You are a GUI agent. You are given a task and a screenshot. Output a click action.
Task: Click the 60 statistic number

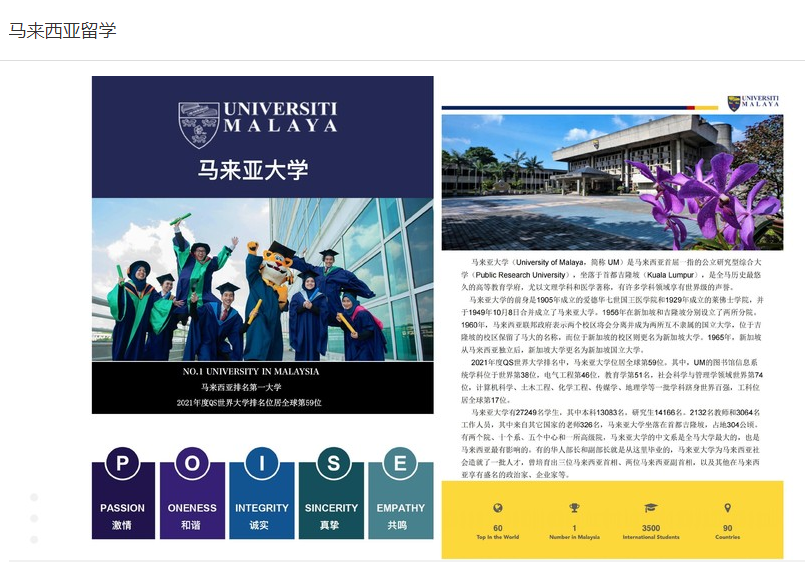tap(497, 528)
